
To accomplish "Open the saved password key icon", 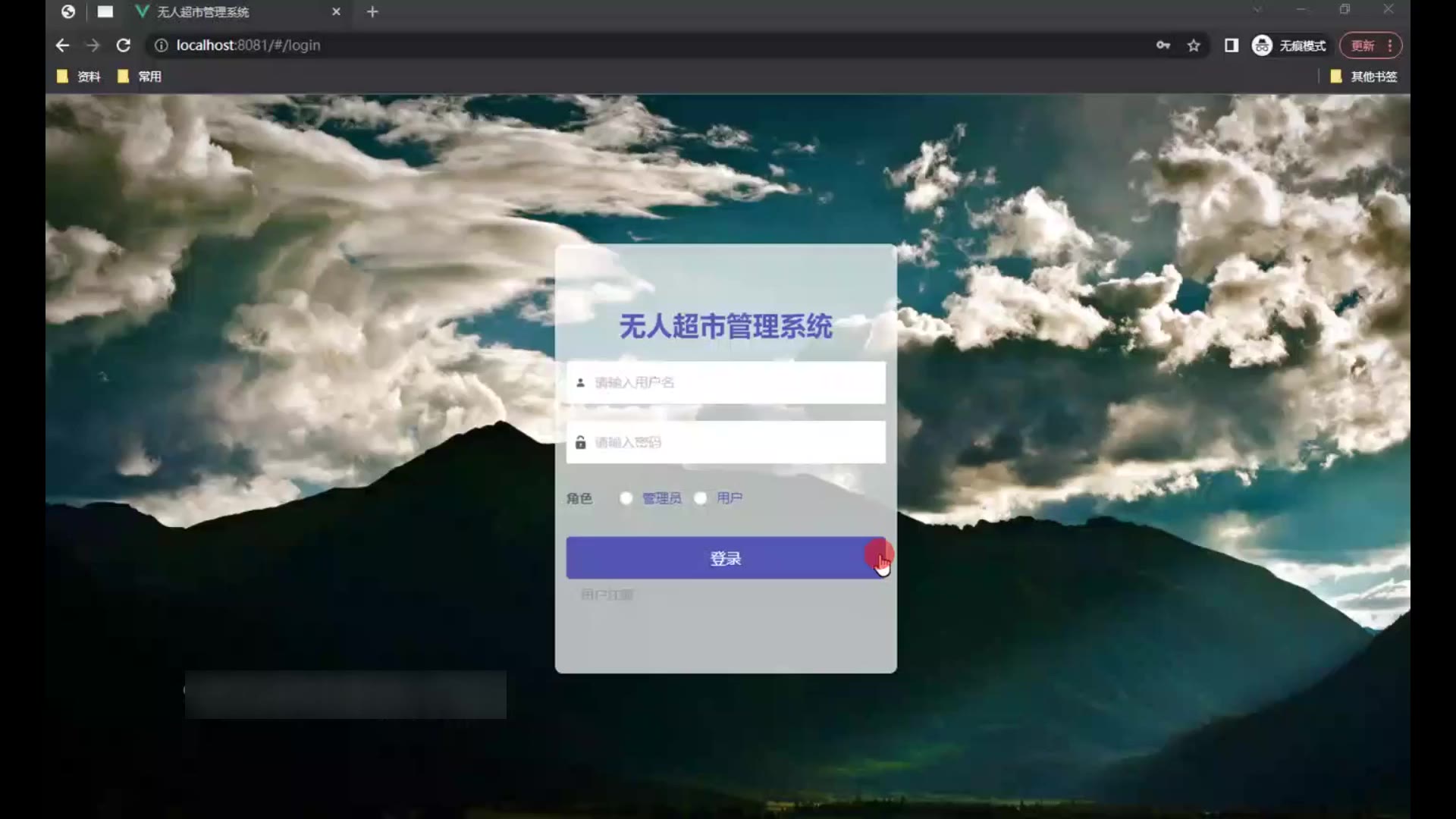I will (1163, 45).
